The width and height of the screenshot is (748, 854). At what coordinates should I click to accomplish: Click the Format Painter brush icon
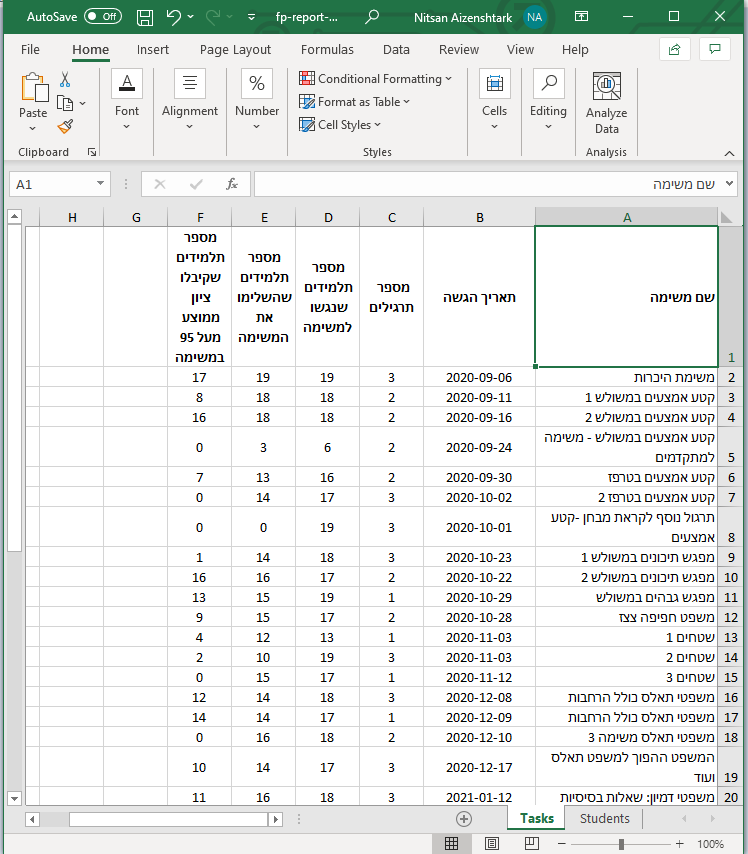coord(65,126)
